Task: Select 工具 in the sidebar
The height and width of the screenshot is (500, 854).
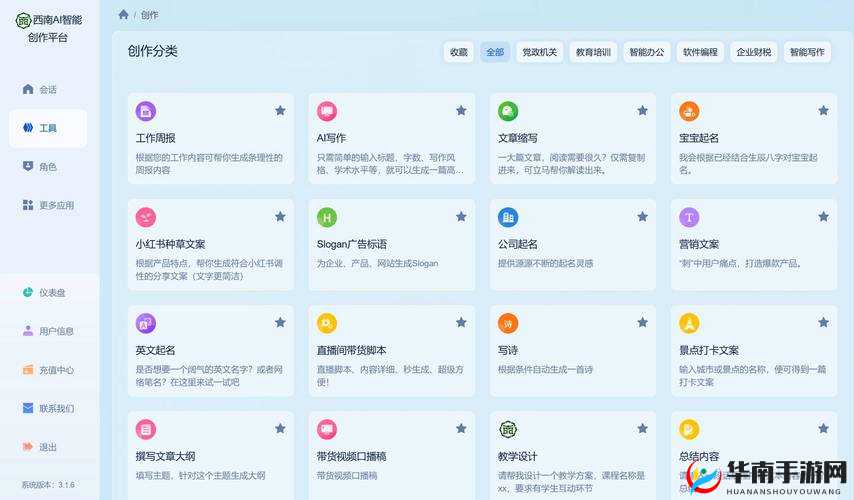Action: [48, 128]
